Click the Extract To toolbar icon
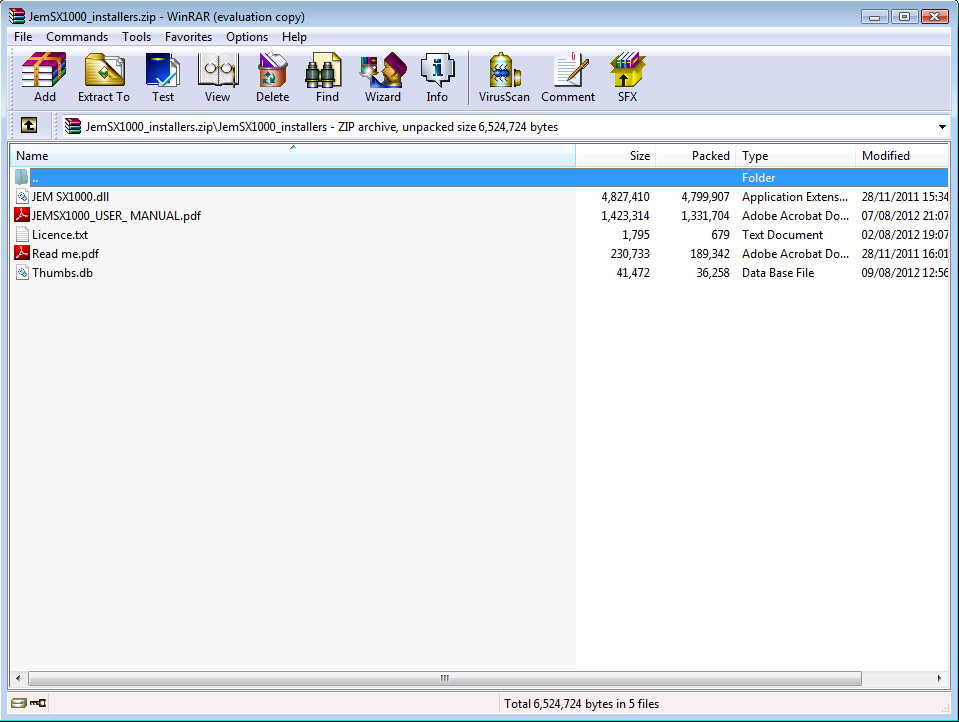 (x=104, y=77)
